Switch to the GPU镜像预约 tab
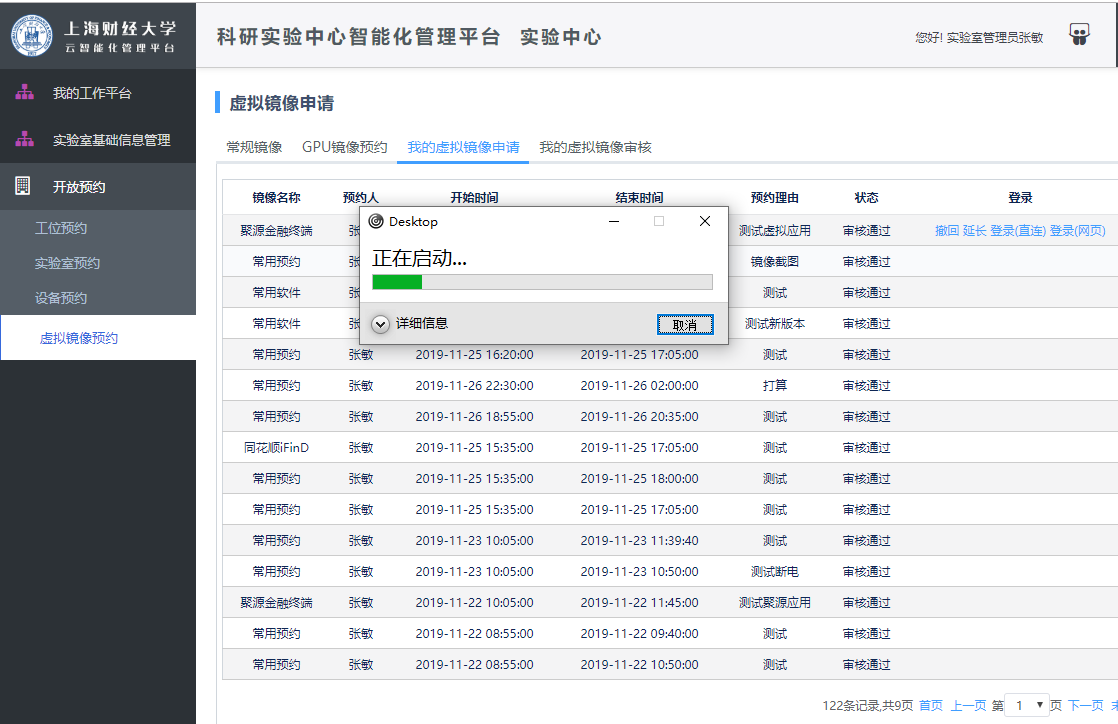Viewport: 1118px width, 724px height. [344, 147]
